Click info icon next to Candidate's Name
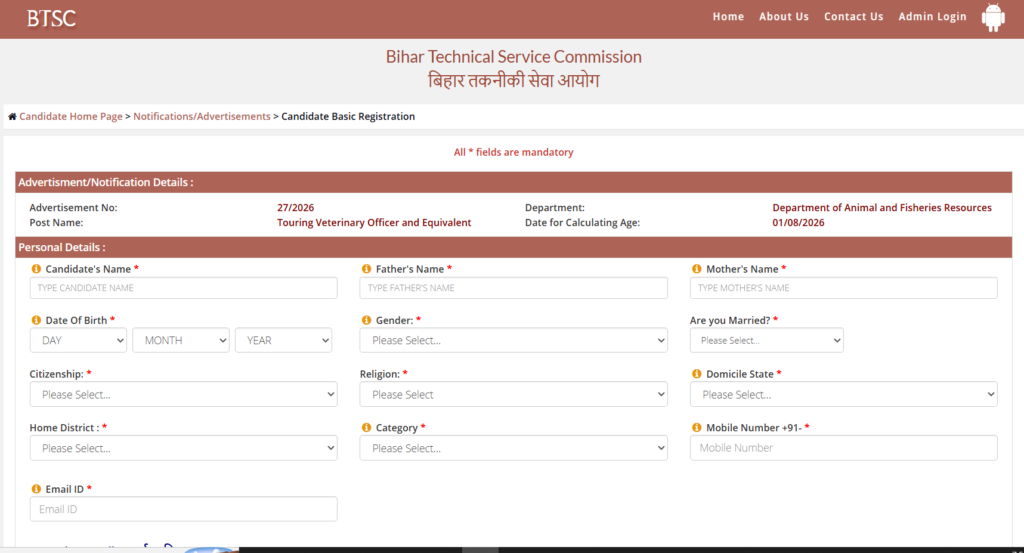Viewport: 1024px width, 553px height. [x=36, y=268]
